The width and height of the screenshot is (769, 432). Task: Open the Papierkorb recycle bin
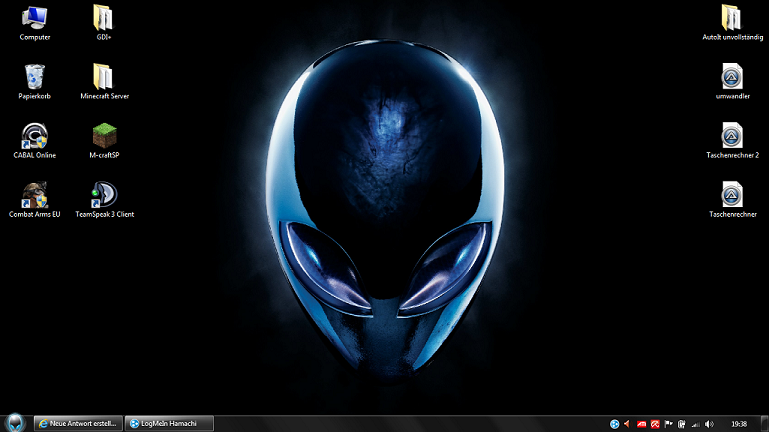35,76
